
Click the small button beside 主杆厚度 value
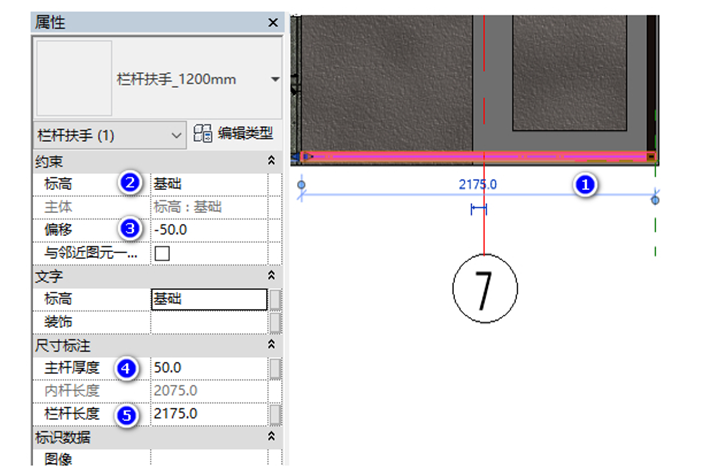coord(275,369)
